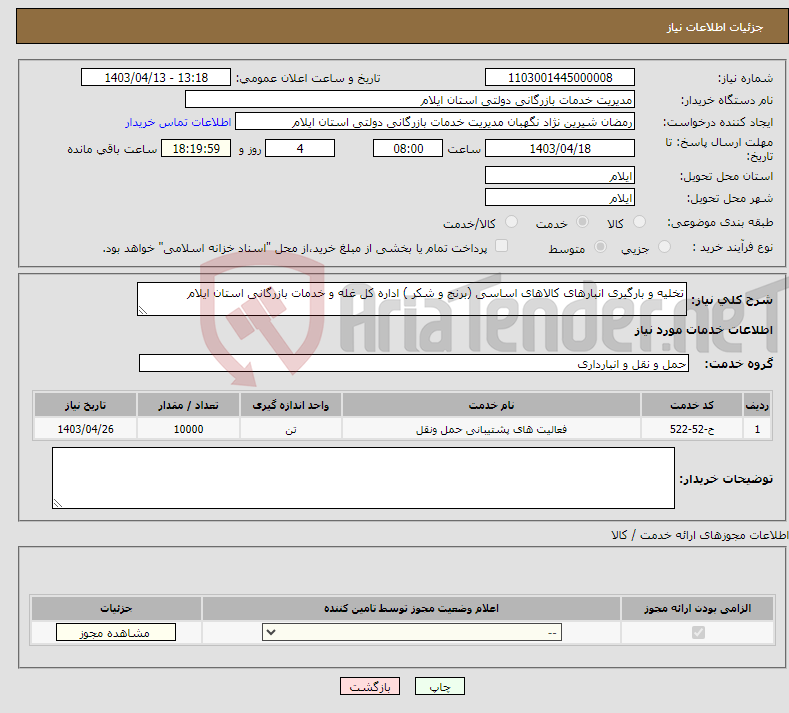Click the general need description textarea
The height and width of the screenshot is (713, 789).
412,299
